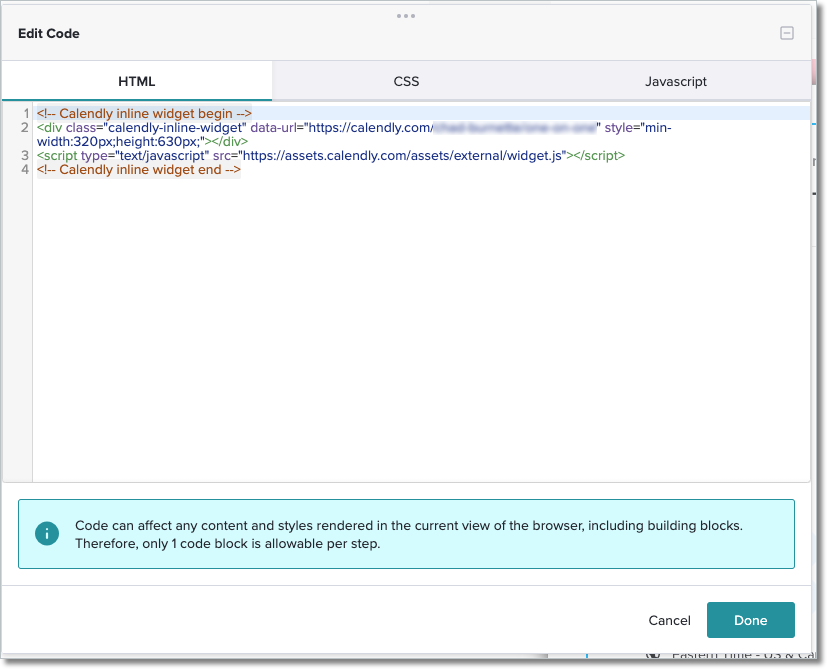Click the 'Calendly inline widget end' comment
Viewport: 827px width, 669px height.
click(139, 170)
